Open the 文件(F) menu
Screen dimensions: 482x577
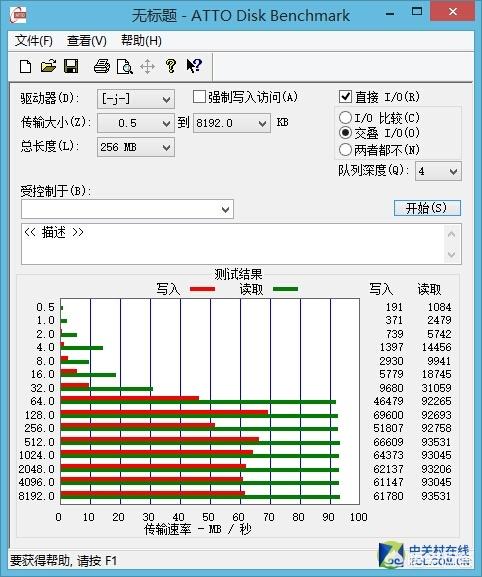(34, 40)
